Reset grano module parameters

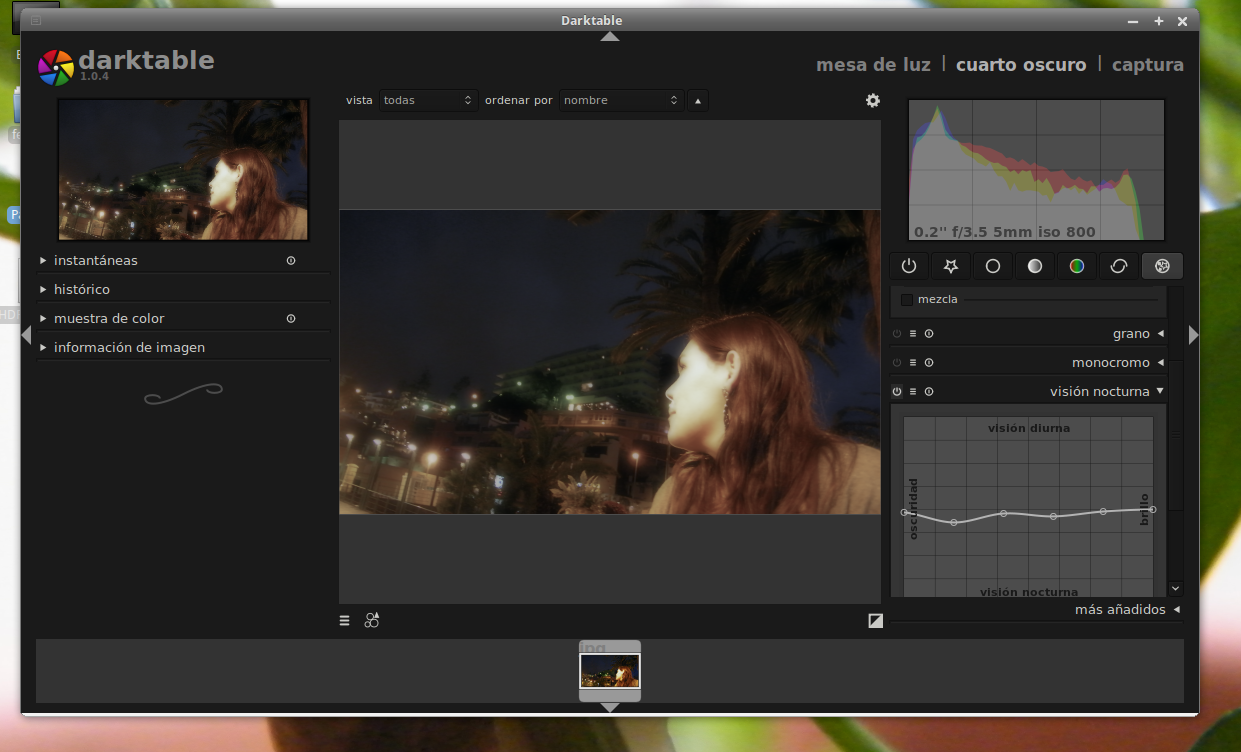point(929,334)
